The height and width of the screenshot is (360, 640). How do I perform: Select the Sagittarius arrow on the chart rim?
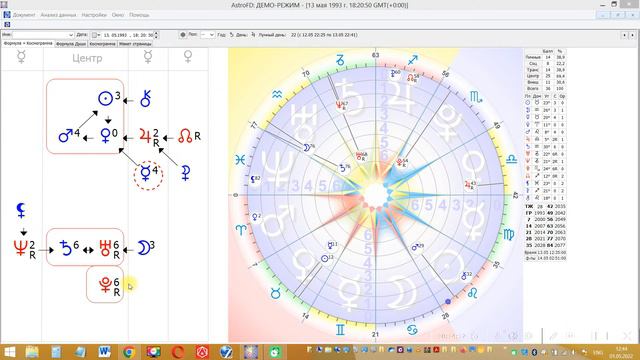click(413, 60)
